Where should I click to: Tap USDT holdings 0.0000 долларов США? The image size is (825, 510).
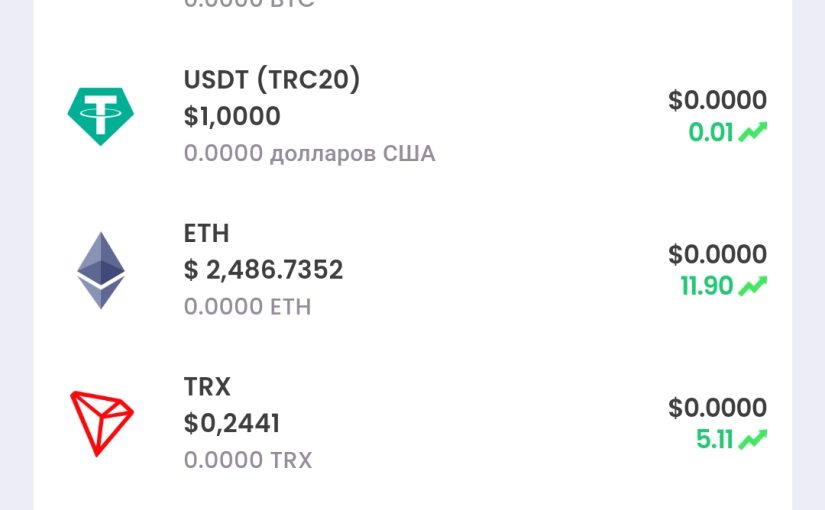pyautogui.click(x=309, y=154)
